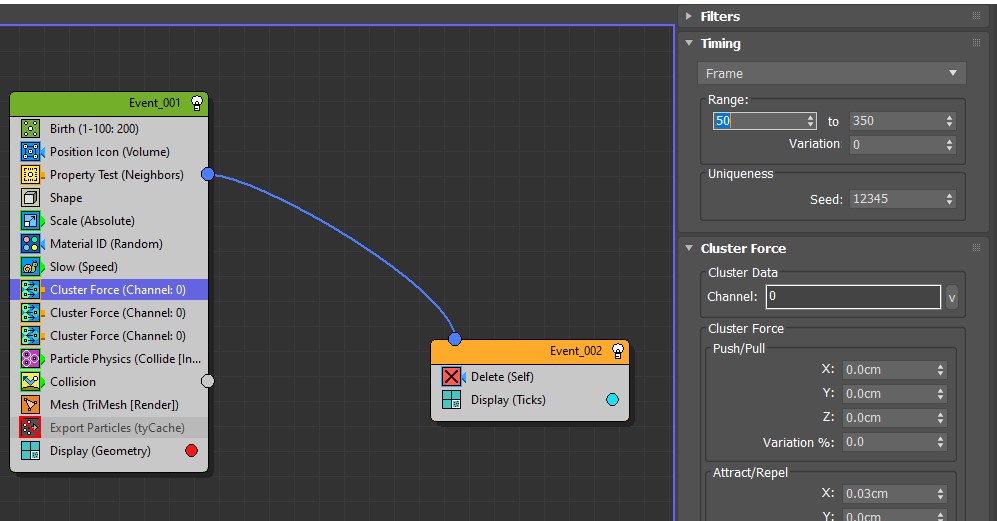Select Delete (Self) operator row

530,377
